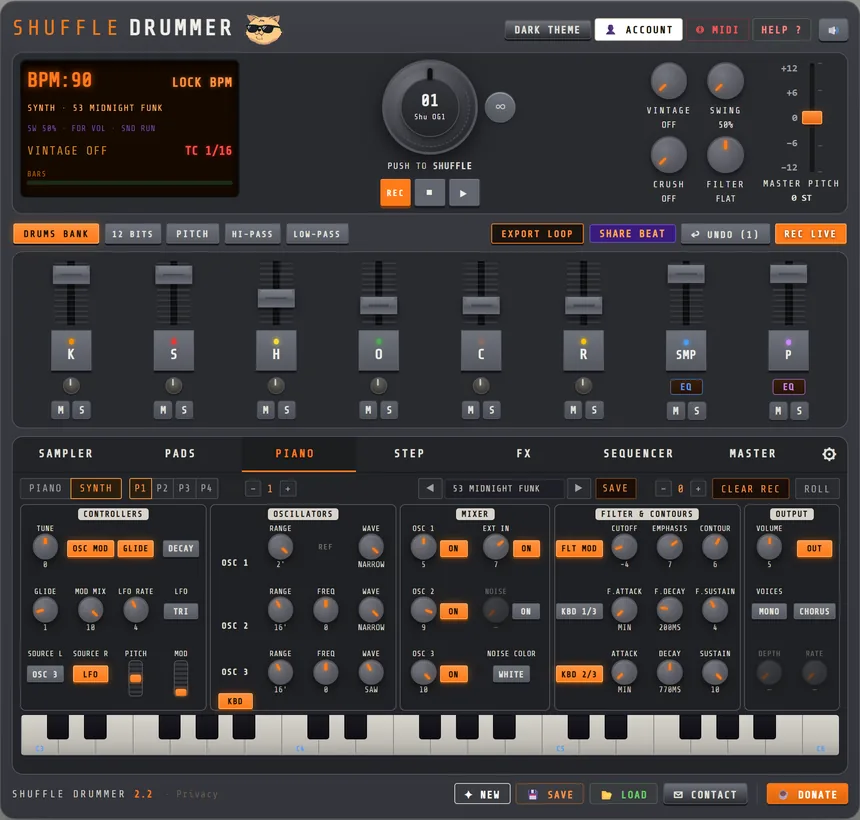Click the Vintage knob
Viewport: 860px width, 820px height.
pyautogui.click(x=668, y=81)
